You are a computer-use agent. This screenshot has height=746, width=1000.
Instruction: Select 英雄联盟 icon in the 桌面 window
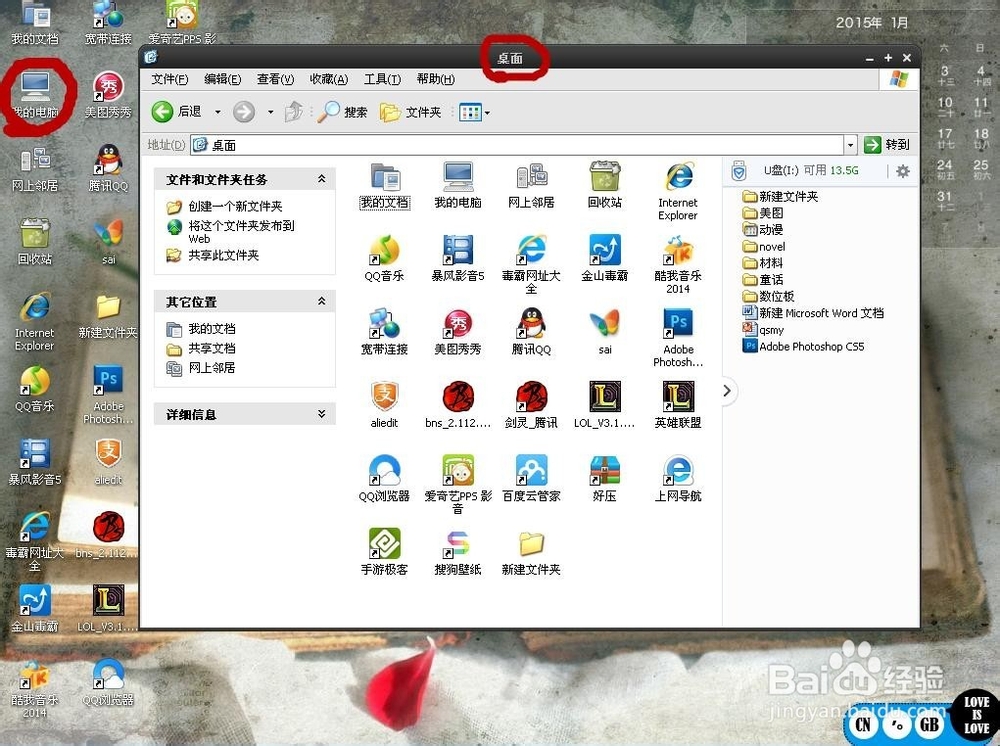[x=678, y=405]
